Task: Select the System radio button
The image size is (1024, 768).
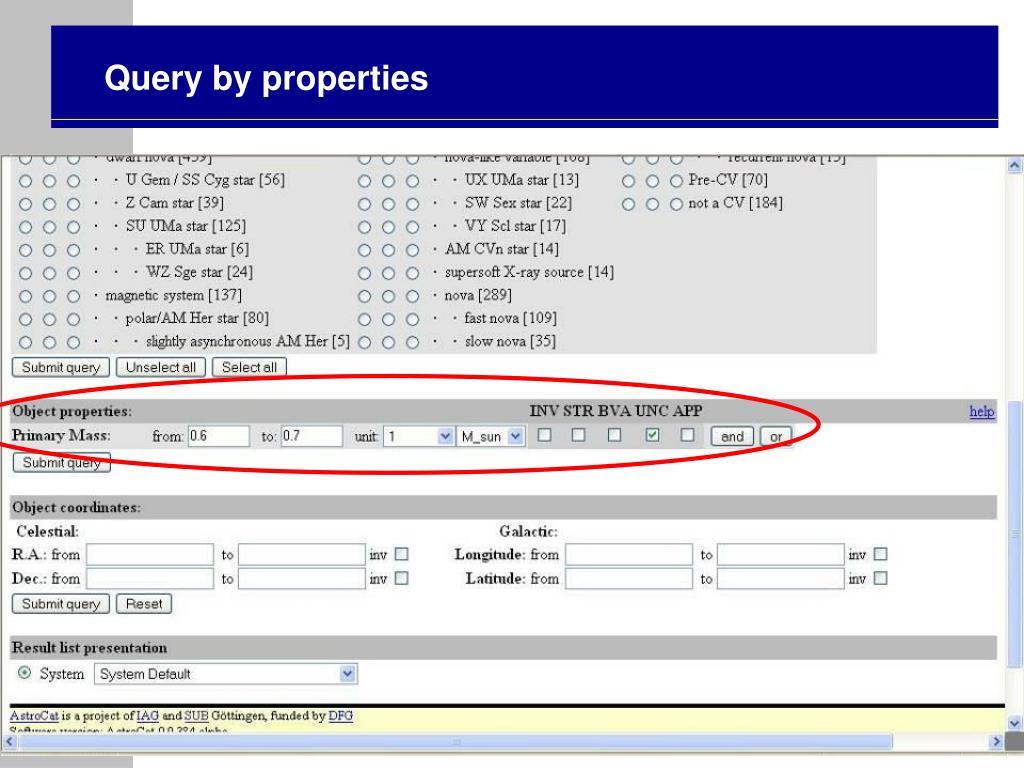Action: (24, 673)
